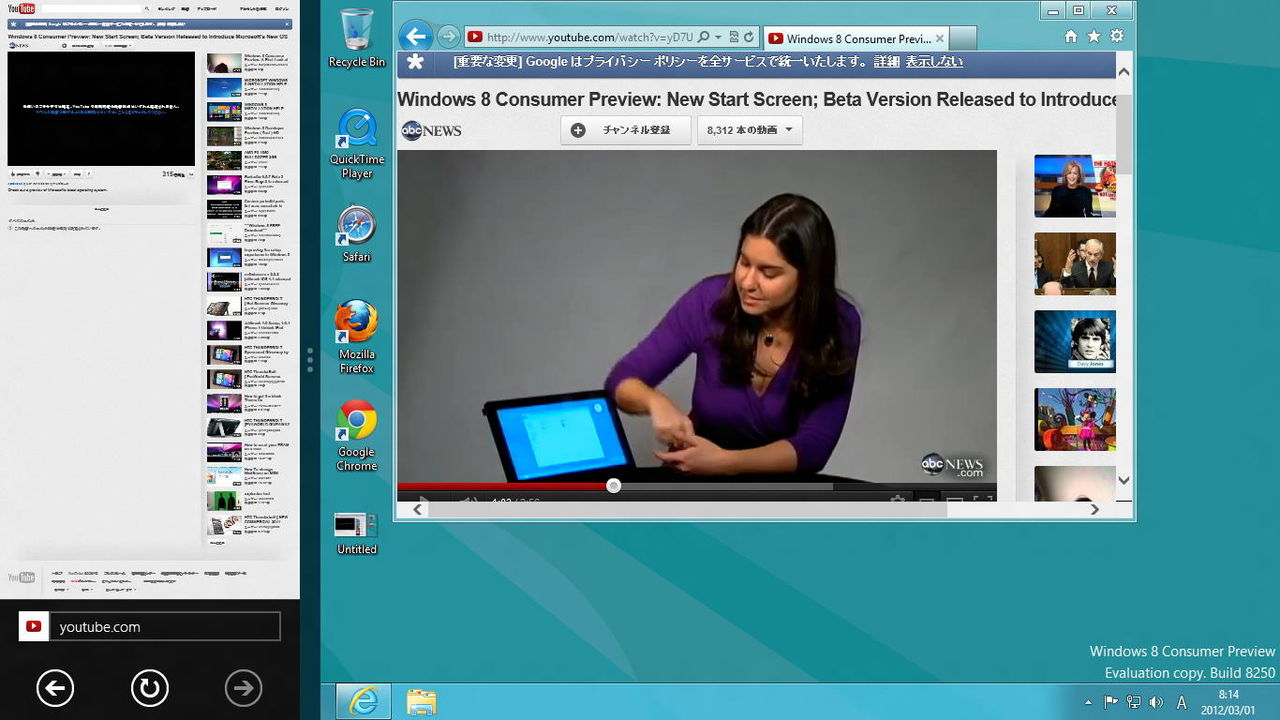Click the forward arrow in desktop Internet Explorer
Viewport: 1280px width, 720px height.
pos(448,37)
